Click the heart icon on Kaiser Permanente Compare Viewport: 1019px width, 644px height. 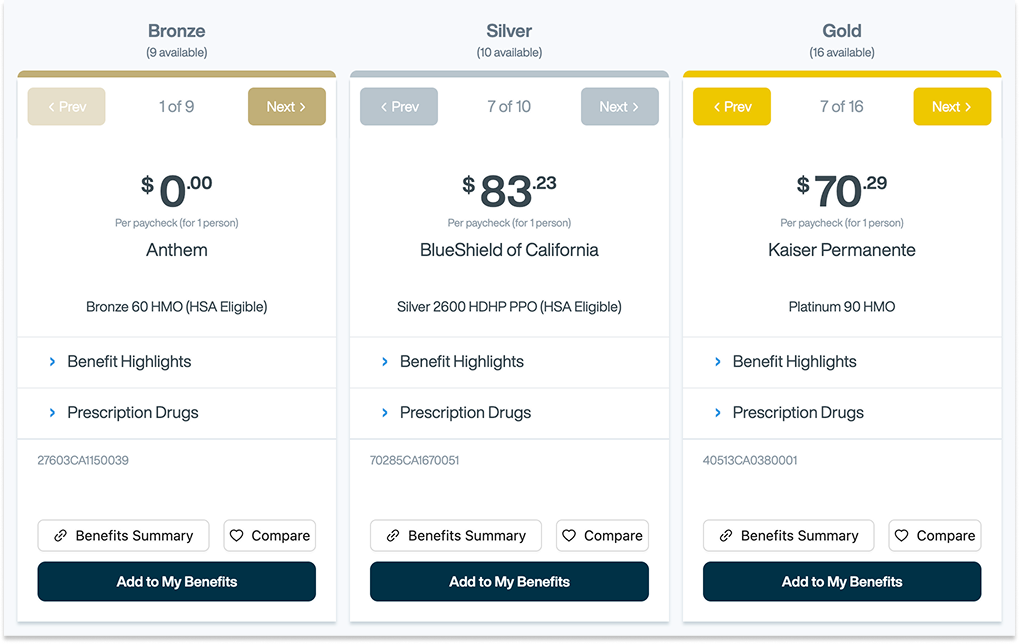[x=902, y=536]
